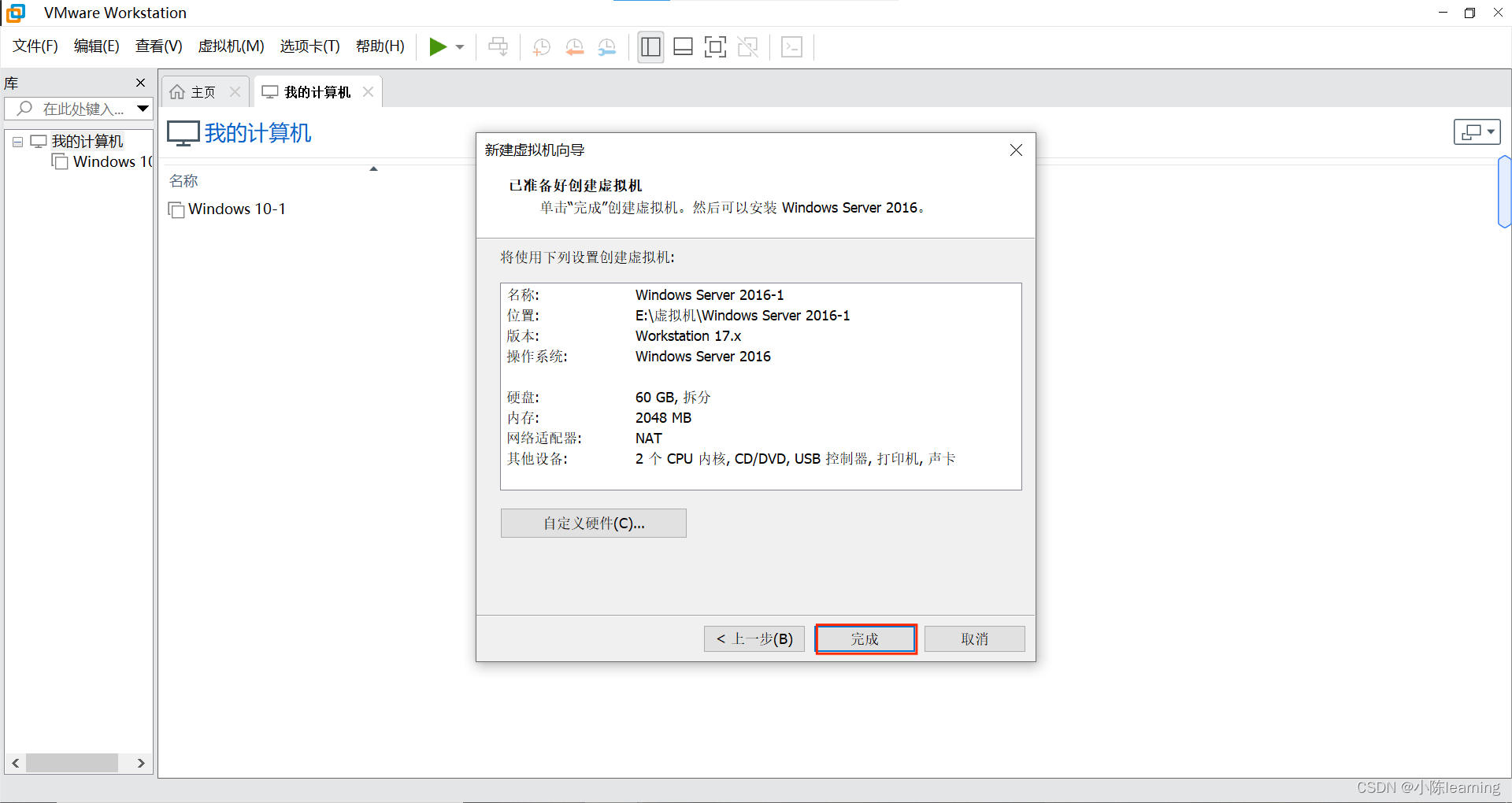Click 完成 to create the virtual machine
Image resolution: width=1512 pixels, height=803 pixels.
[865, 639]
